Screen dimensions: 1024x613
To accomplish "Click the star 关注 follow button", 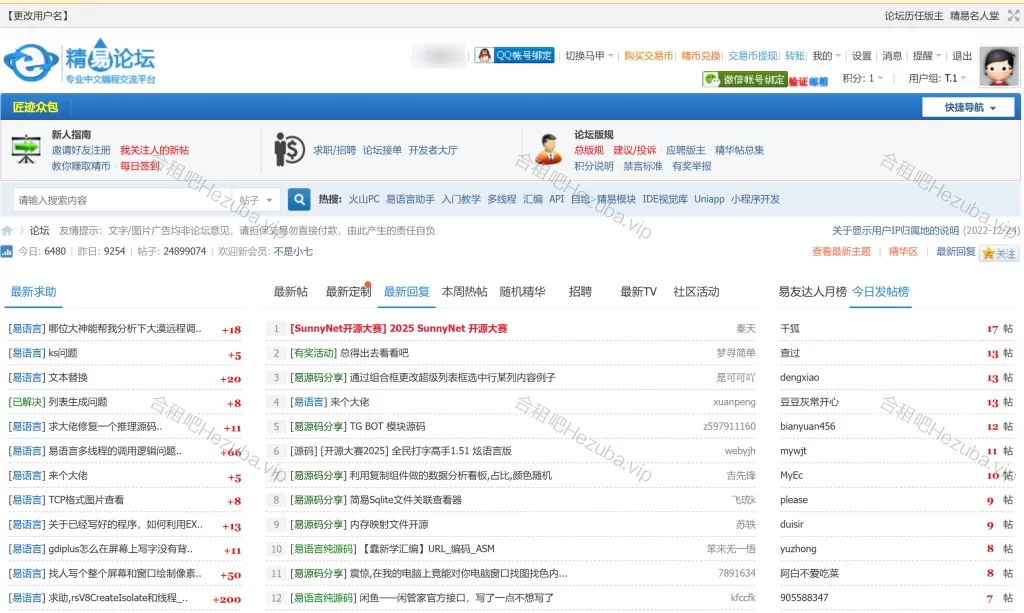I will pos(1000,253).
